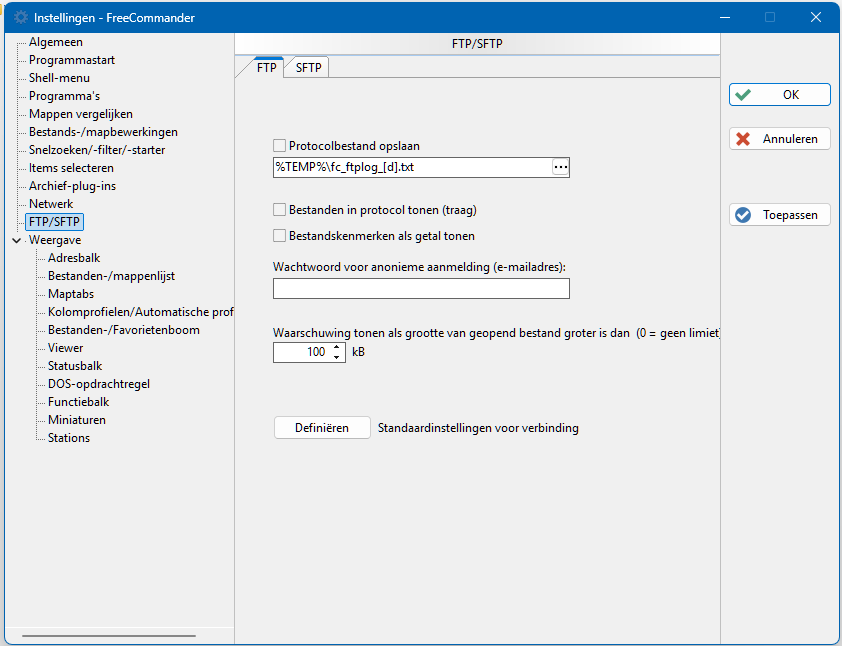Screen dimensions: 842x646
Task: Select Kolomprofielen/Automatische profielen item
Action: (x=140, y=311)
